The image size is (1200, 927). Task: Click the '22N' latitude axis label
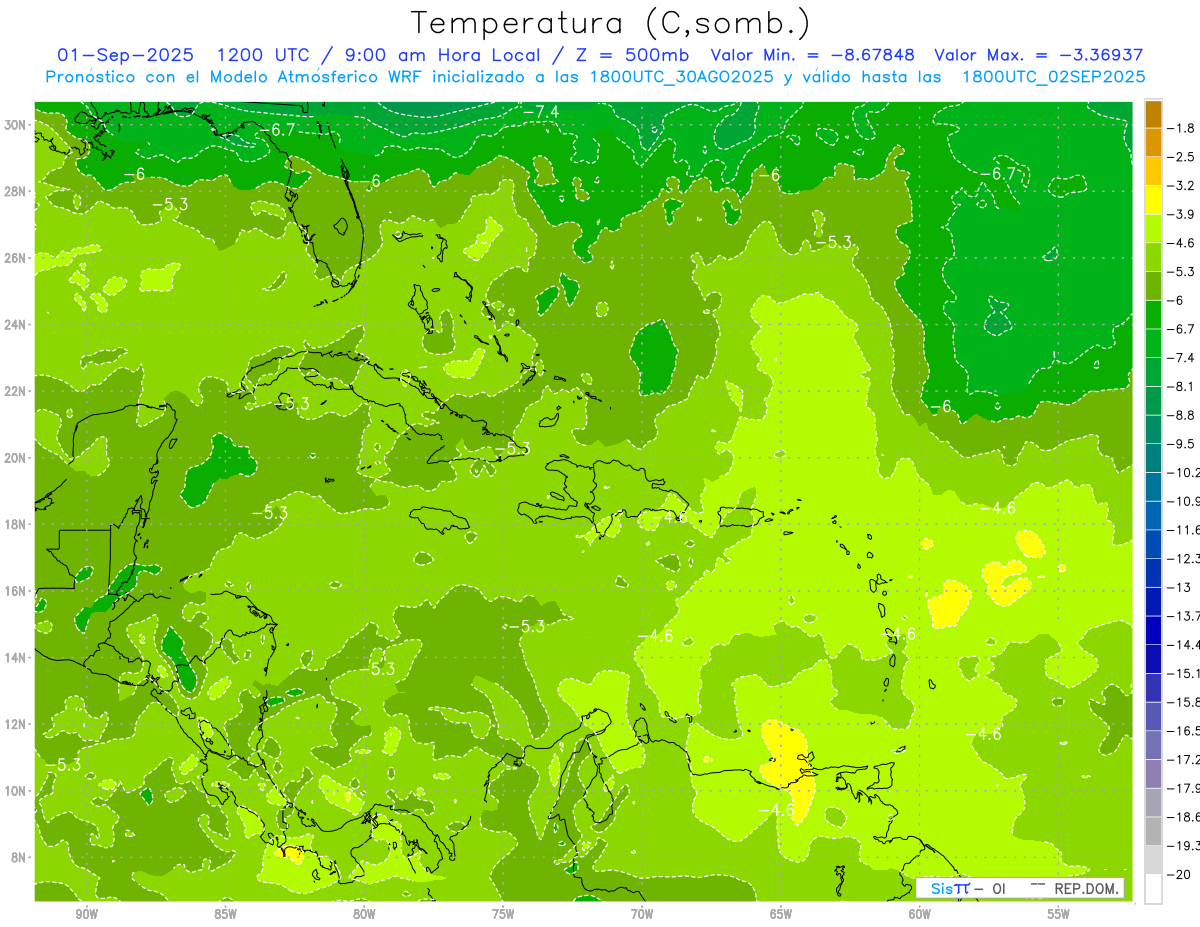(x=17, y=391)
